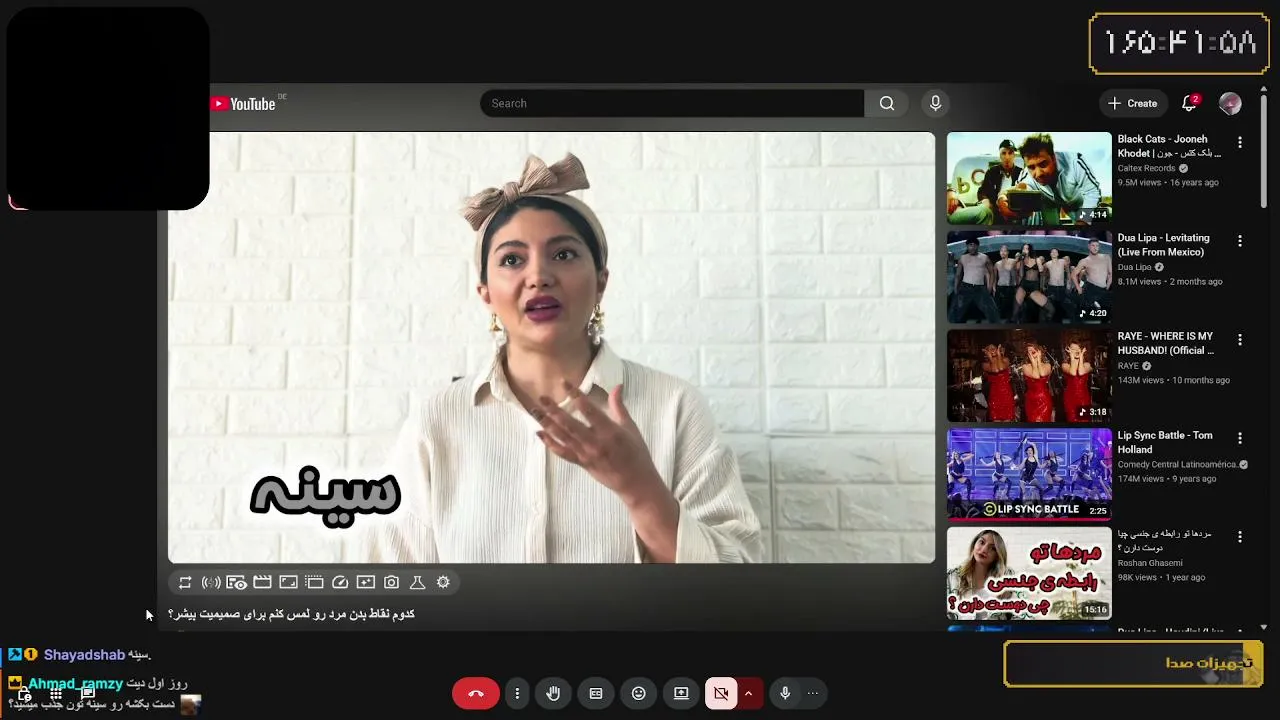Click the "98K views" text

[x=1138, y=577]
